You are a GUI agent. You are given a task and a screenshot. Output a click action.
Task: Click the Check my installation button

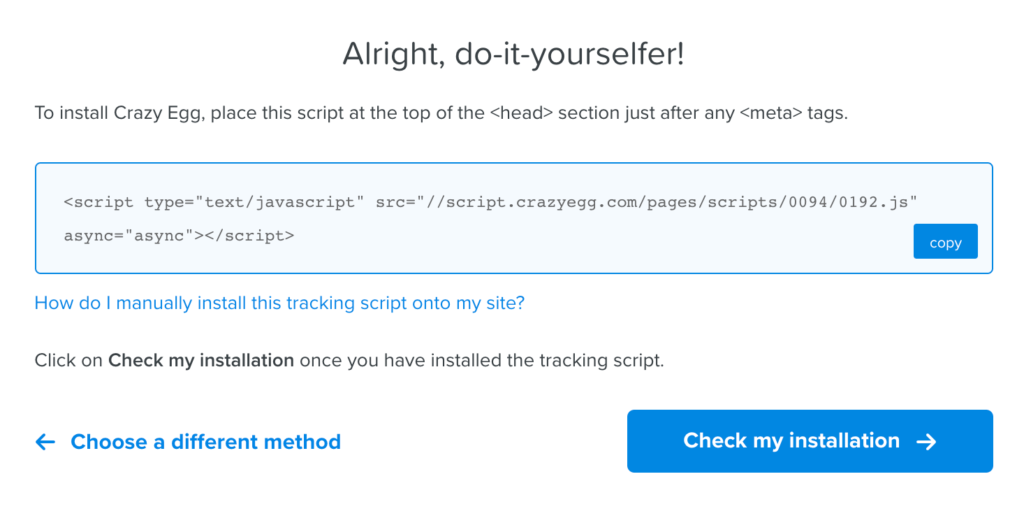coord(810,441)
